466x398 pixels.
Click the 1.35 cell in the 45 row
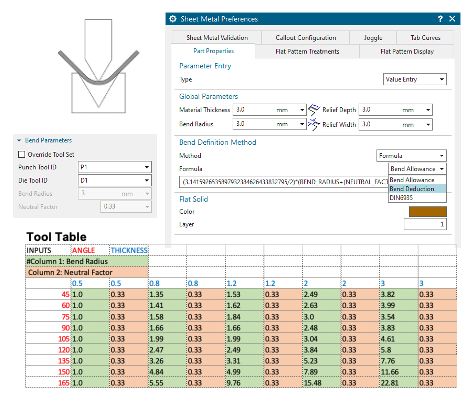pos(167,294)
